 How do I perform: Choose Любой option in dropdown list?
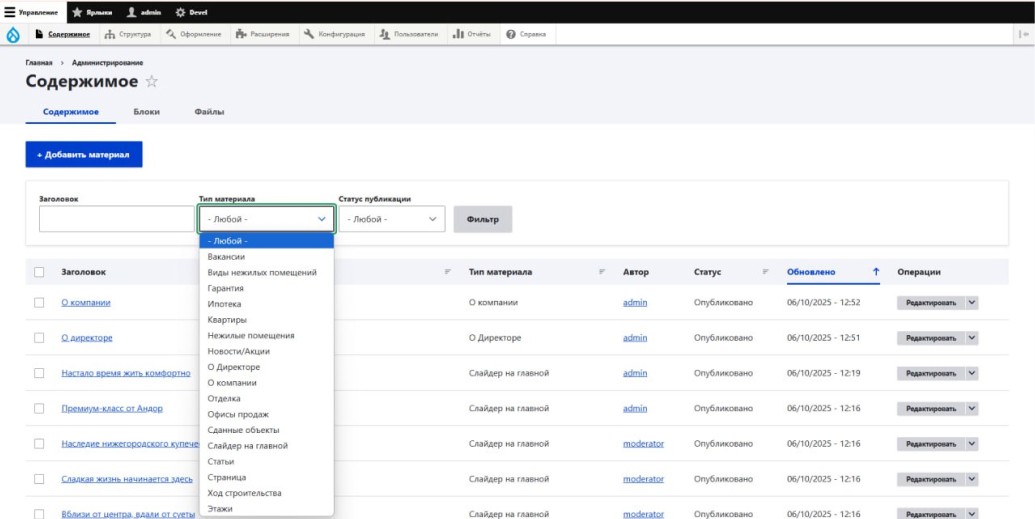[267, 241]
